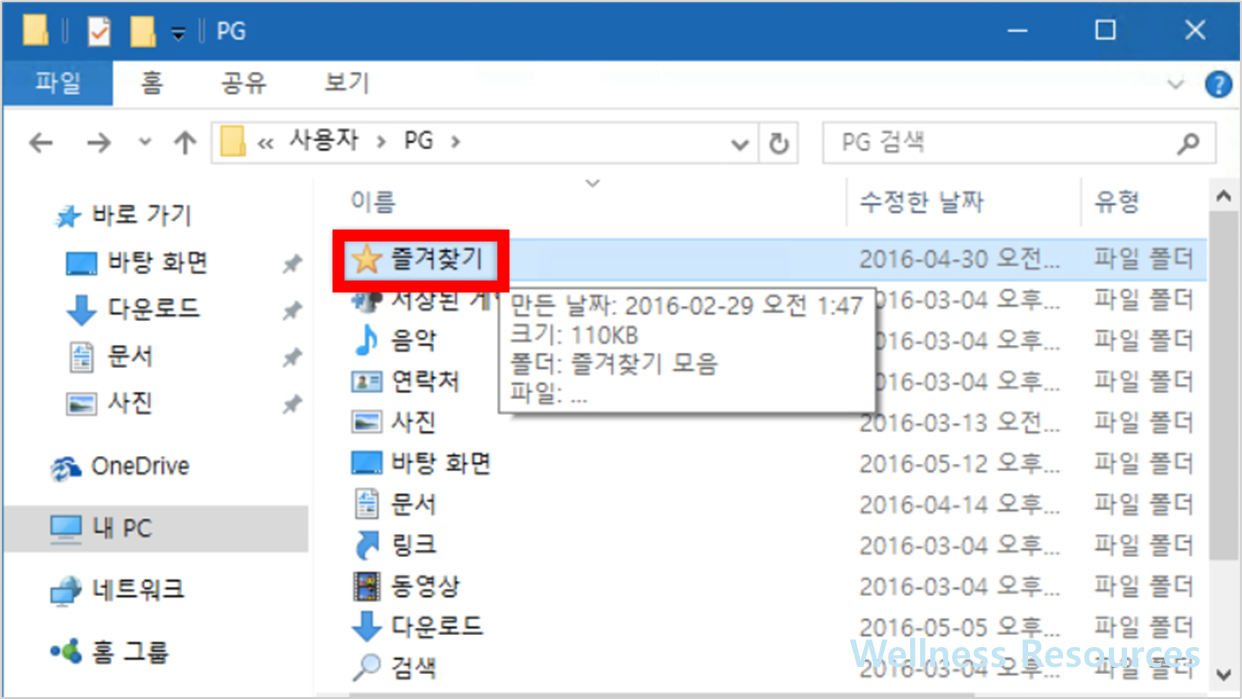Image resolution: width=1242 pixels, height=699 pixels.
Task: Select the 연락처 folder icon
Action: tap(367, 382)
